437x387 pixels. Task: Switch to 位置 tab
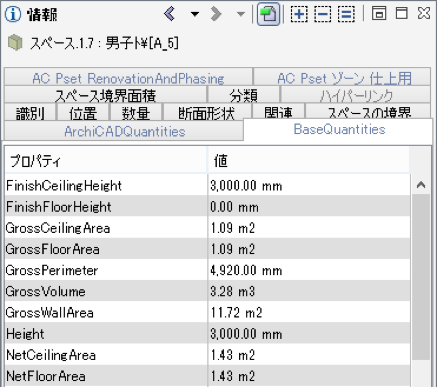point(83,112)
